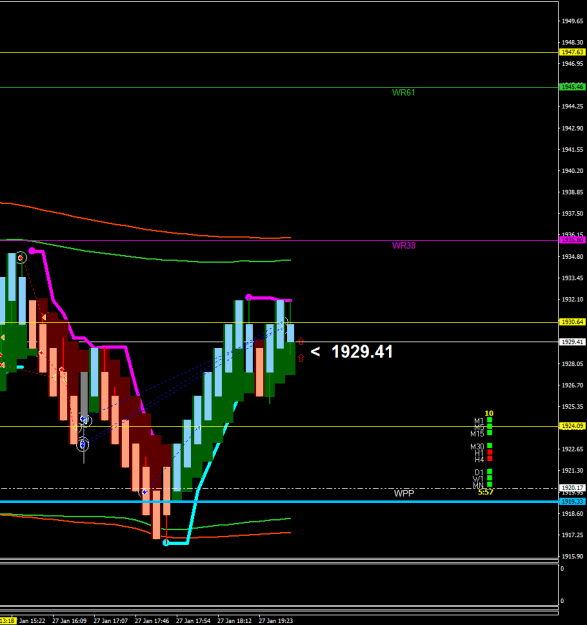Click the green 1945.46 price tag

(572, 87)
